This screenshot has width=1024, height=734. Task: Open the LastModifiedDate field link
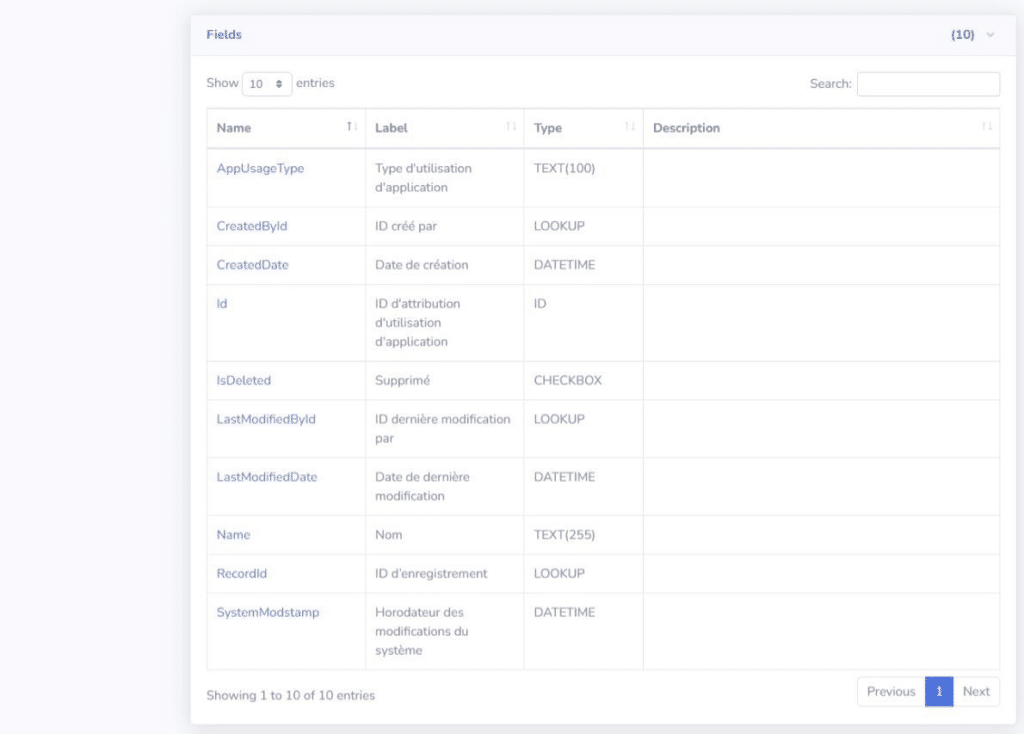point(267,477)
